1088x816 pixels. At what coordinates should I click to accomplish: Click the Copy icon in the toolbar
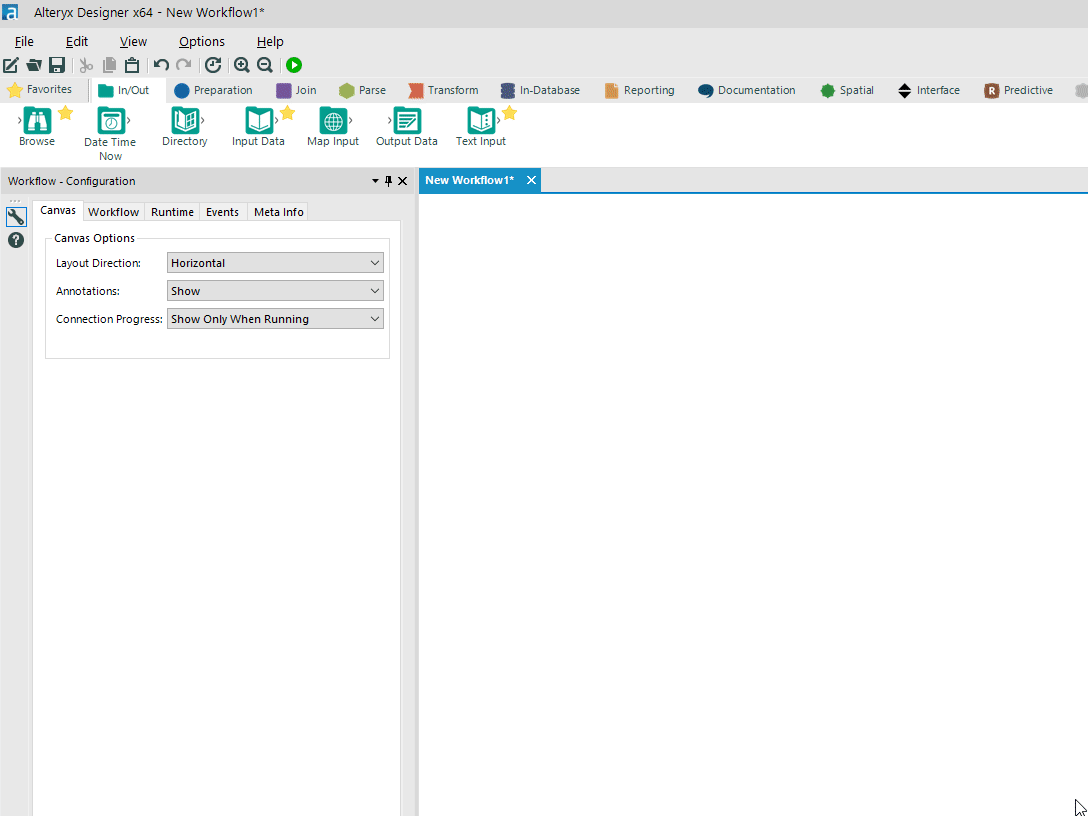click(109, 65)
